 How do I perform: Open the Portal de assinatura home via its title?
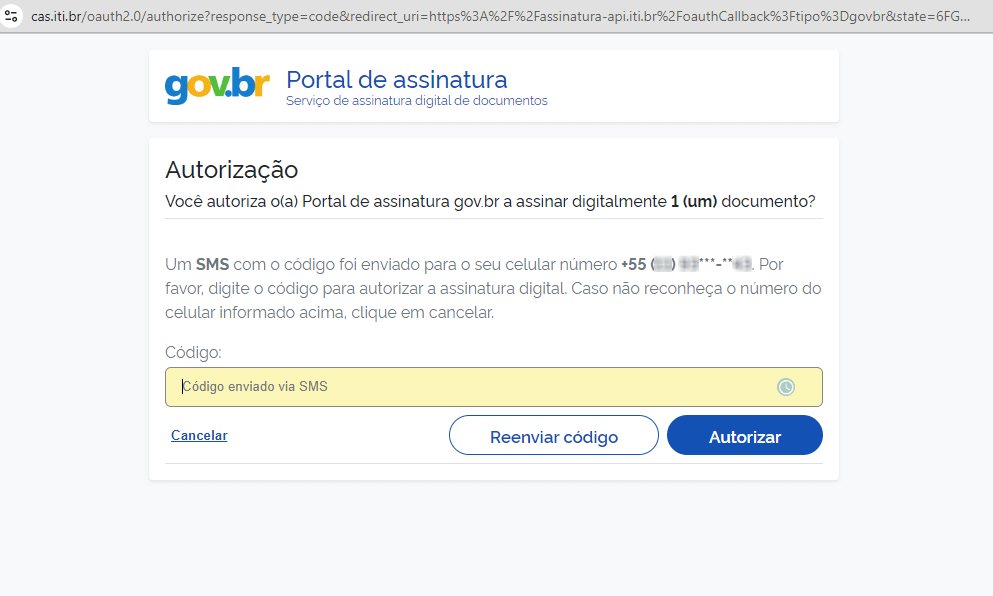397,80
